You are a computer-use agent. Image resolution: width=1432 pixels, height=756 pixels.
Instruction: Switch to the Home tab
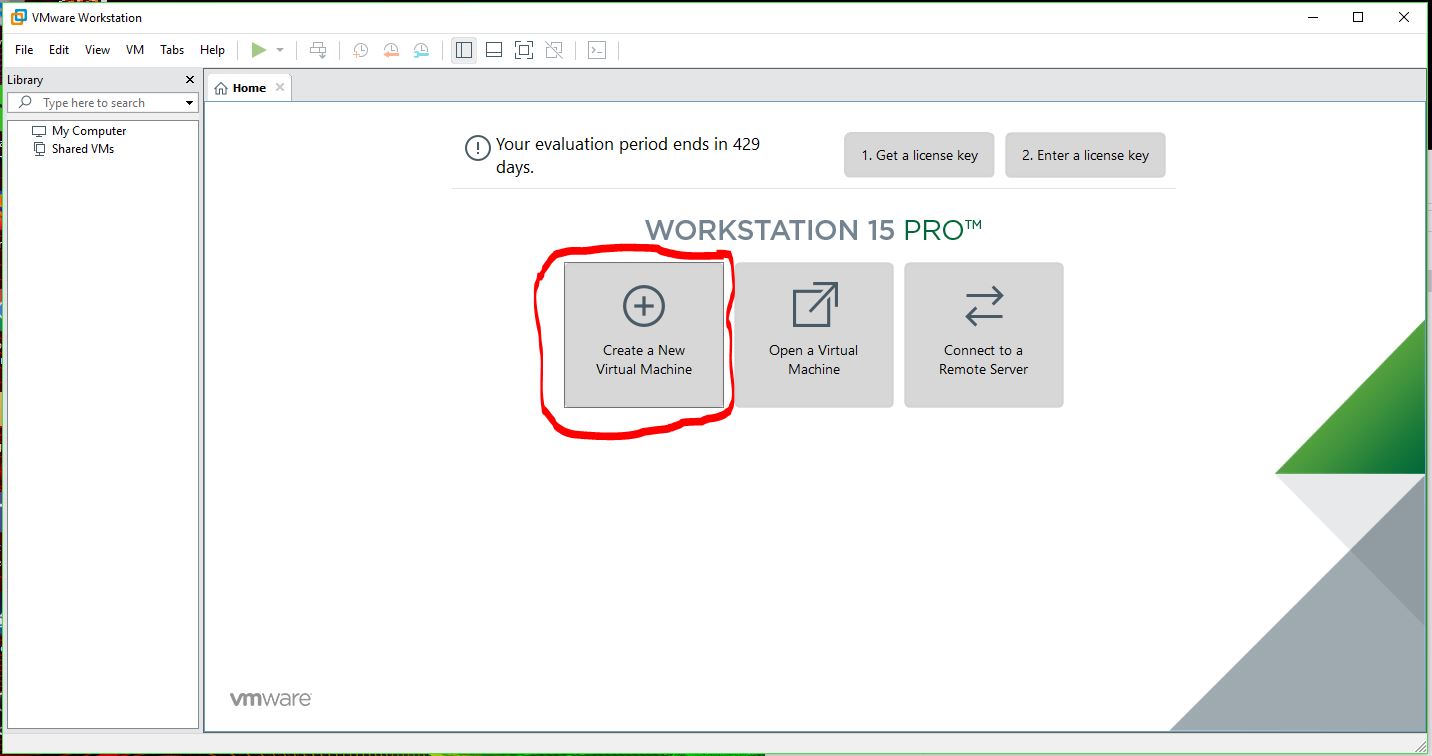(247, 87)
